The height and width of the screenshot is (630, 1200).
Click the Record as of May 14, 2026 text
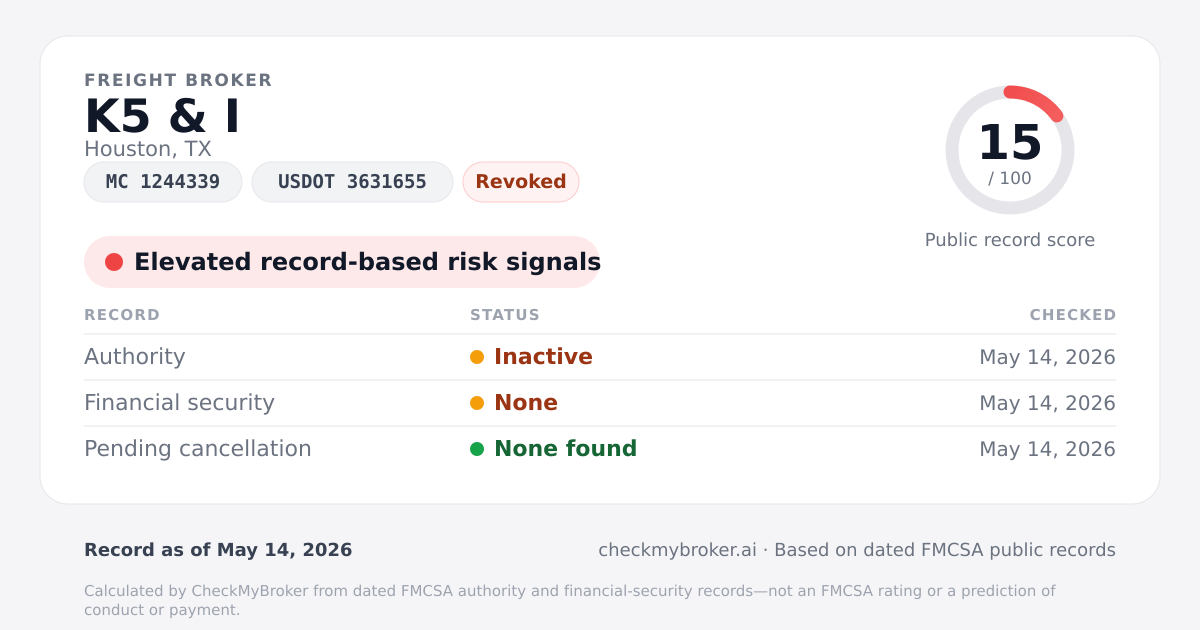(x=218, y=550)
